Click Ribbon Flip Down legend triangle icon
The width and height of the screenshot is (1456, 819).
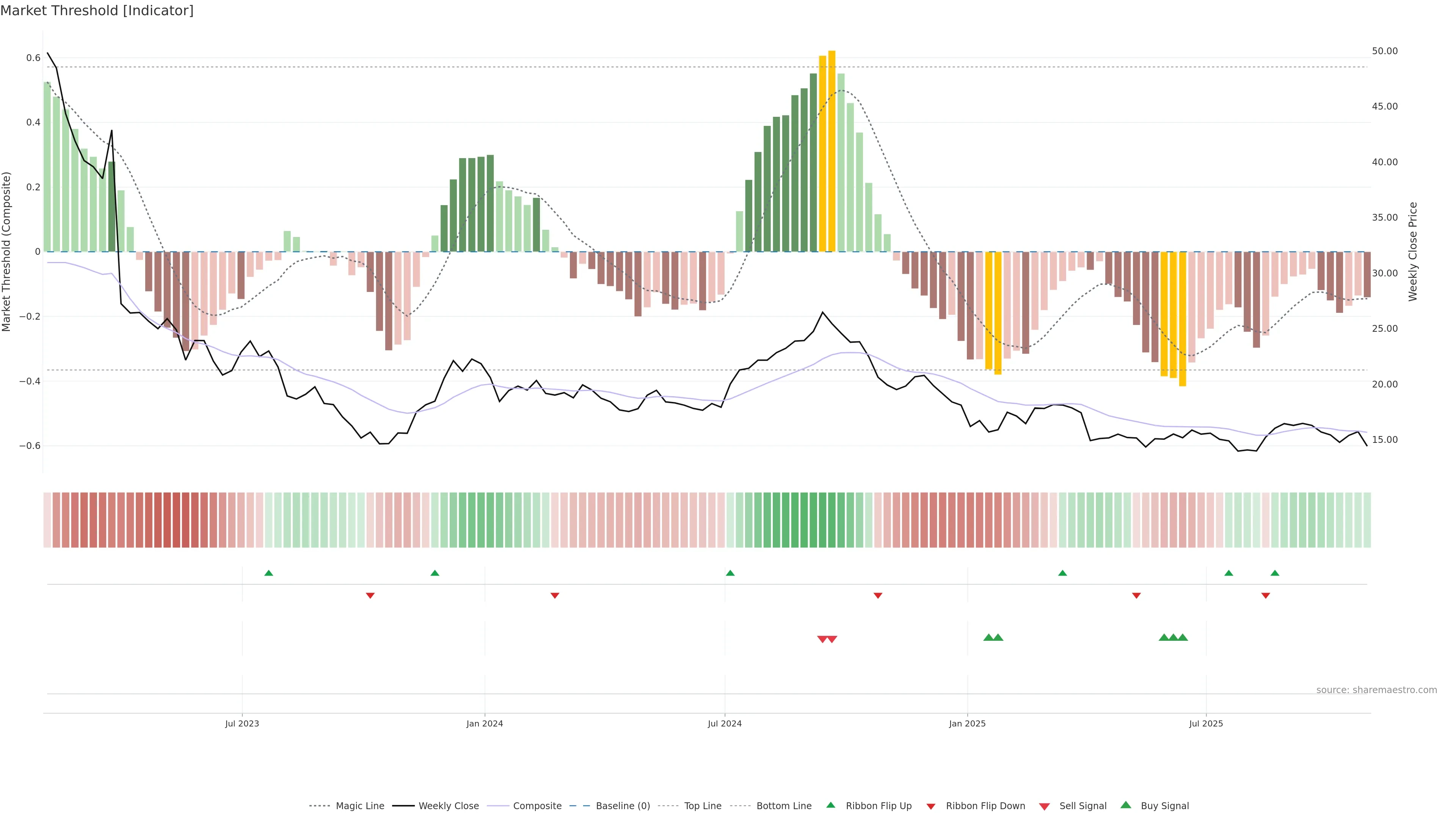coord(931,806)
